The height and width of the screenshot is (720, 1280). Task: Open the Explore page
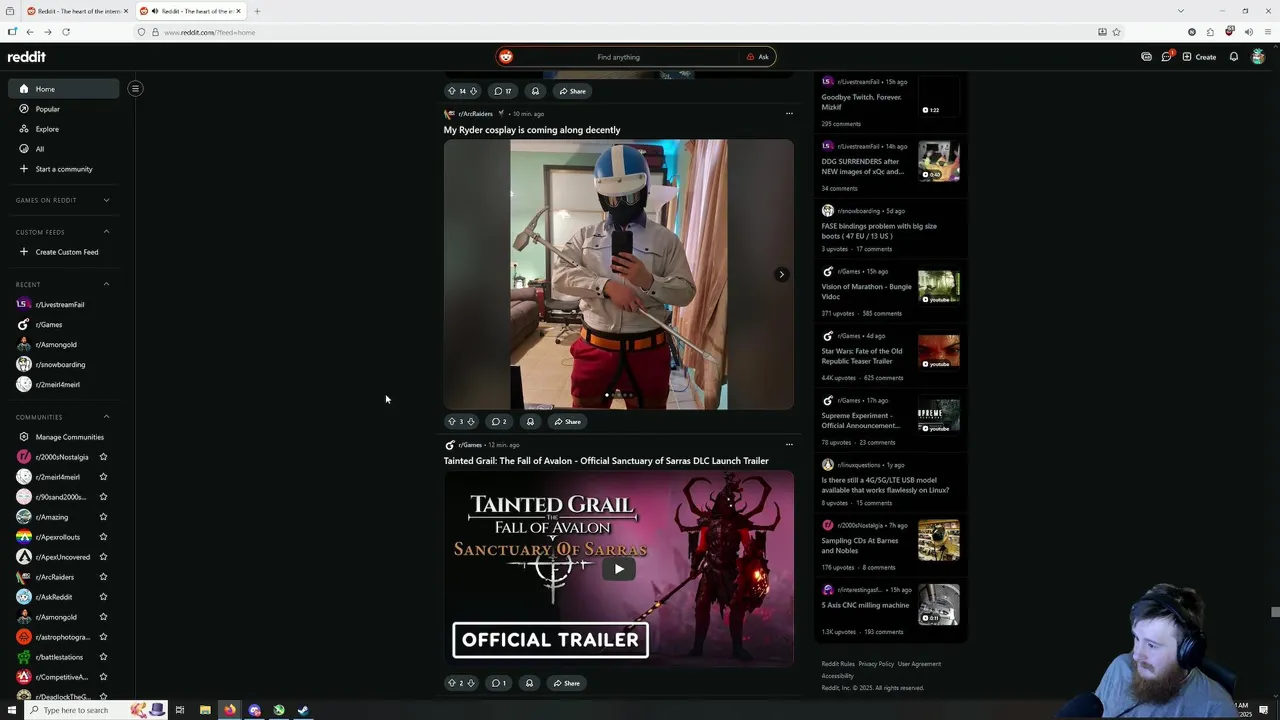pos(64,129)
